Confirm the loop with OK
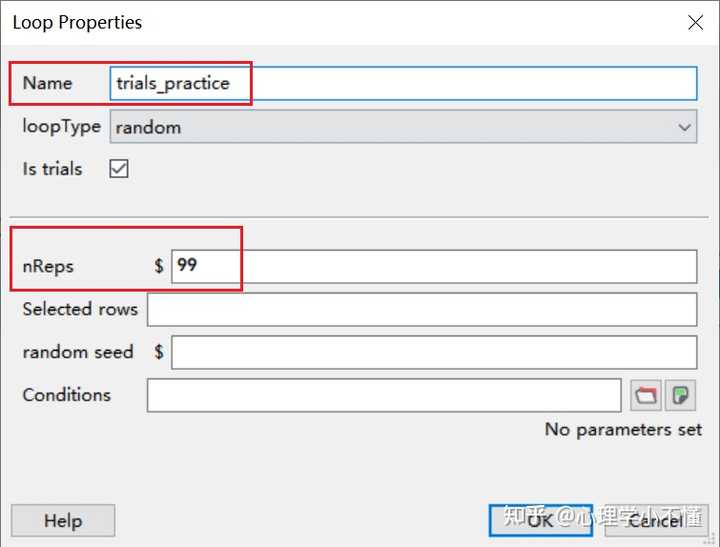 point(540,520)
